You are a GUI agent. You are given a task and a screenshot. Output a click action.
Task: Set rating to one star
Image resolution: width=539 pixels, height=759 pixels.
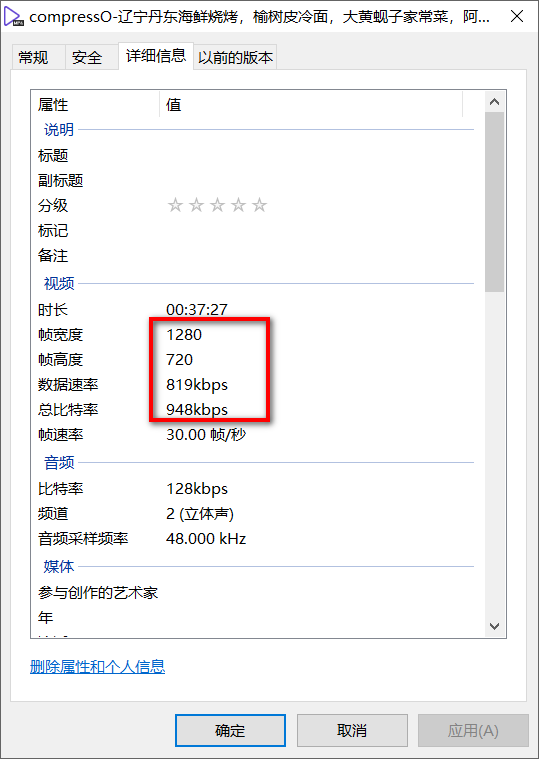[x=175, y=205]
